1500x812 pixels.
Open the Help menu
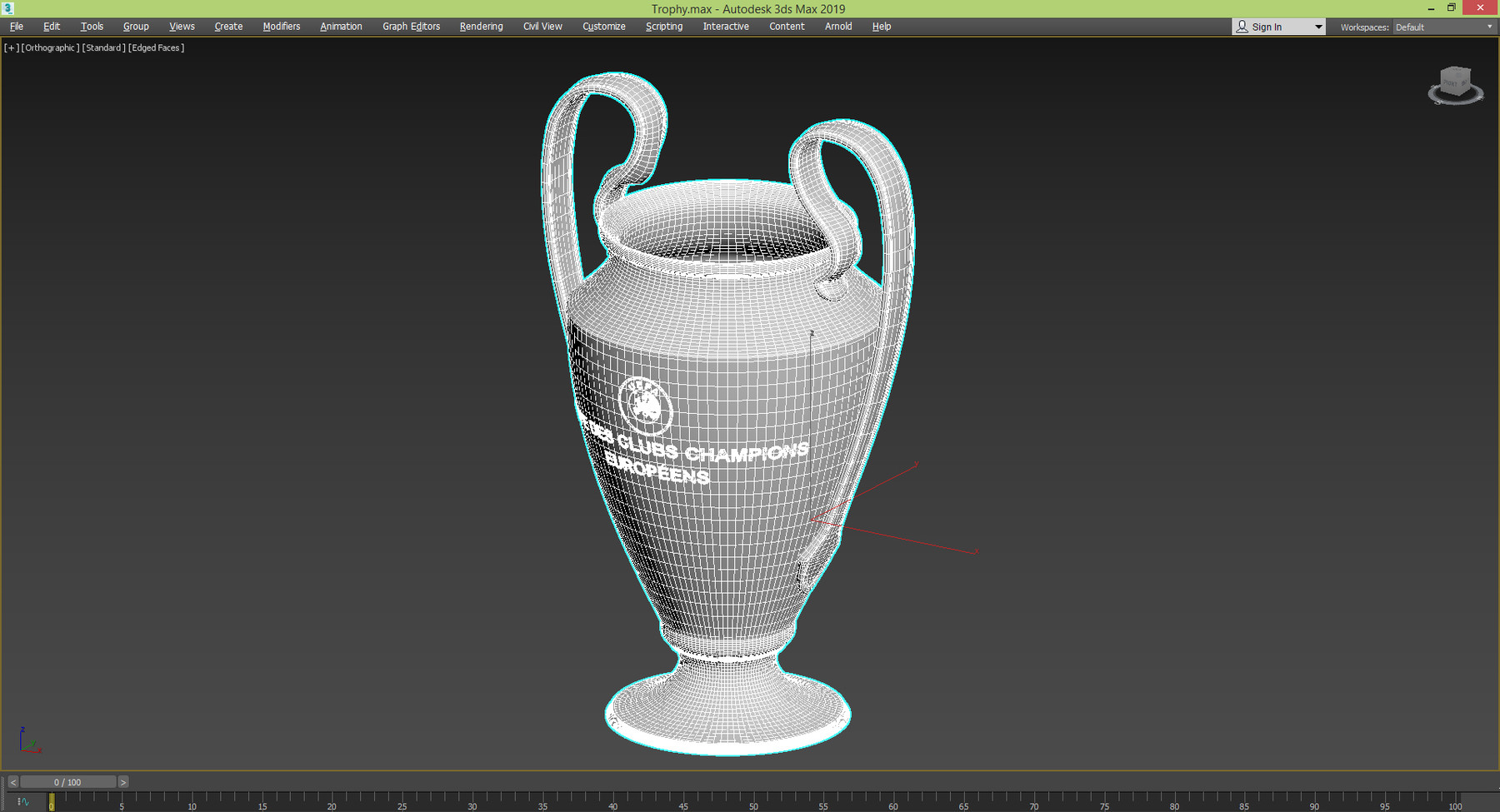click(882, 27)
